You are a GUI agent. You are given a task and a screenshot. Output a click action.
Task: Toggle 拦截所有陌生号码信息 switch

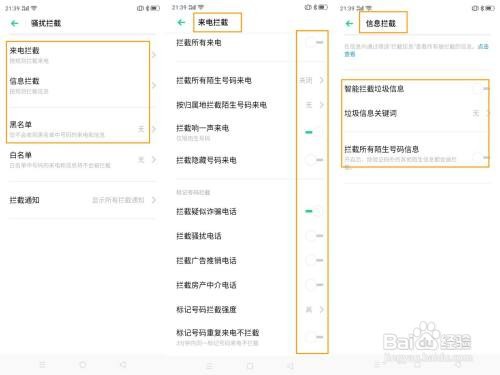pos(481,157)
